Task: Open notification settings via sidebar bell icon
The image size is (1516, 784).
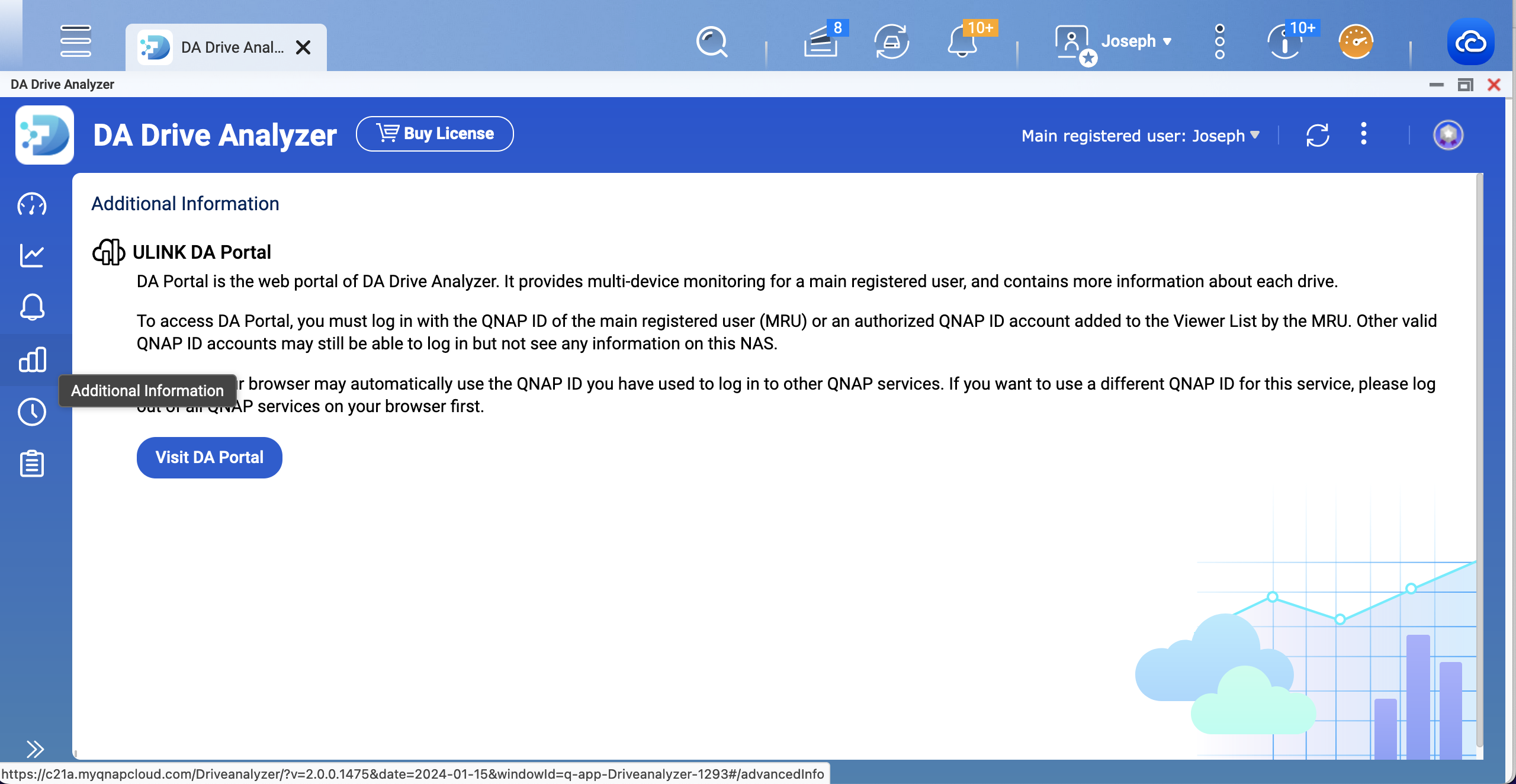Action: click(x=33, y=307)
